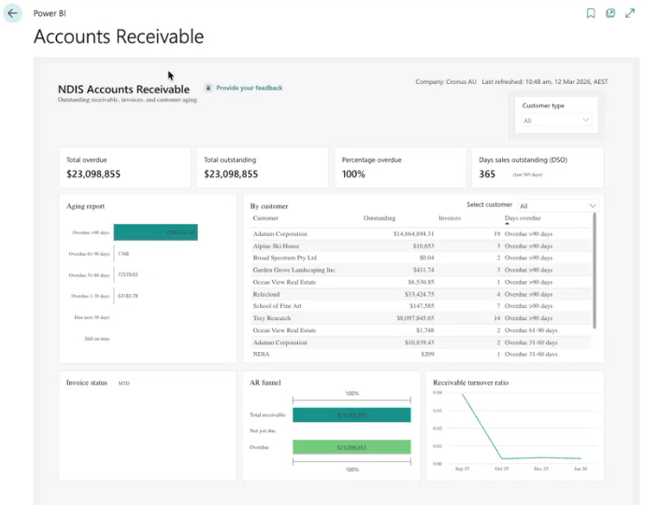Click the Total receivable funnel bar
Viewport: 645px width, 505px height.
coord(351,415)
